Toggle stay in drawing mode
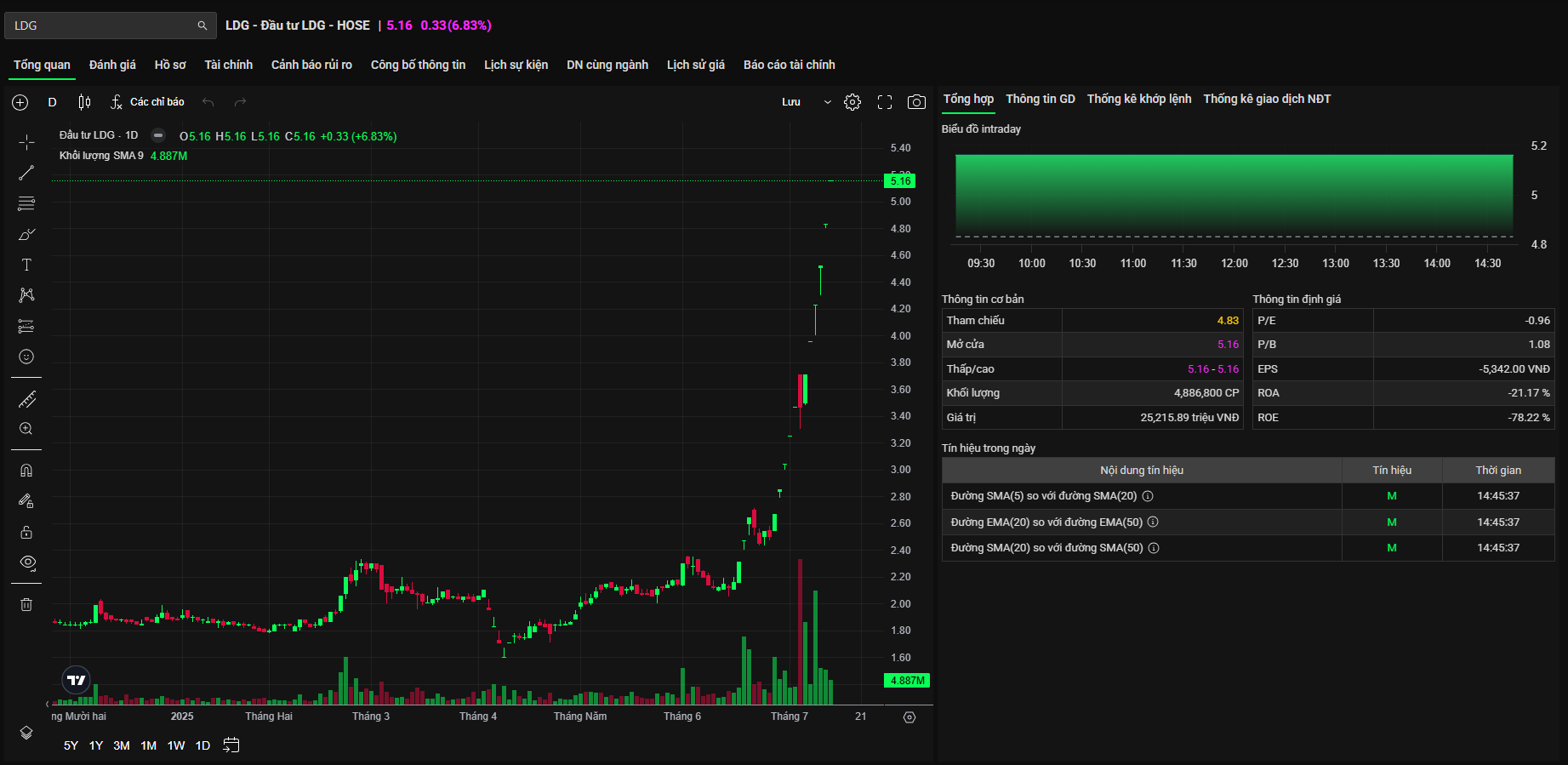1568x765 pixels. 26,501
